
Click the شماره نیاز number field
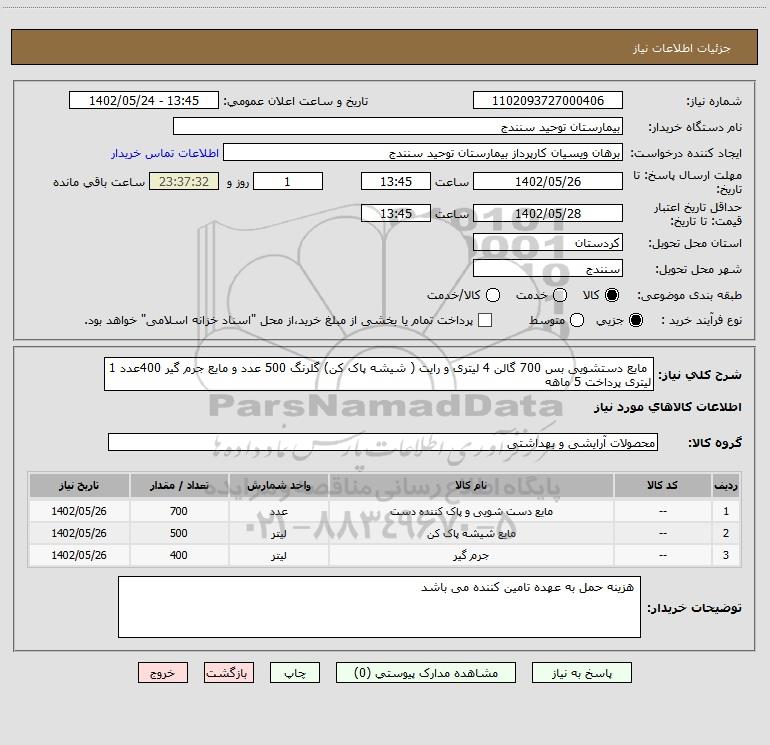(x=547, y=101)
